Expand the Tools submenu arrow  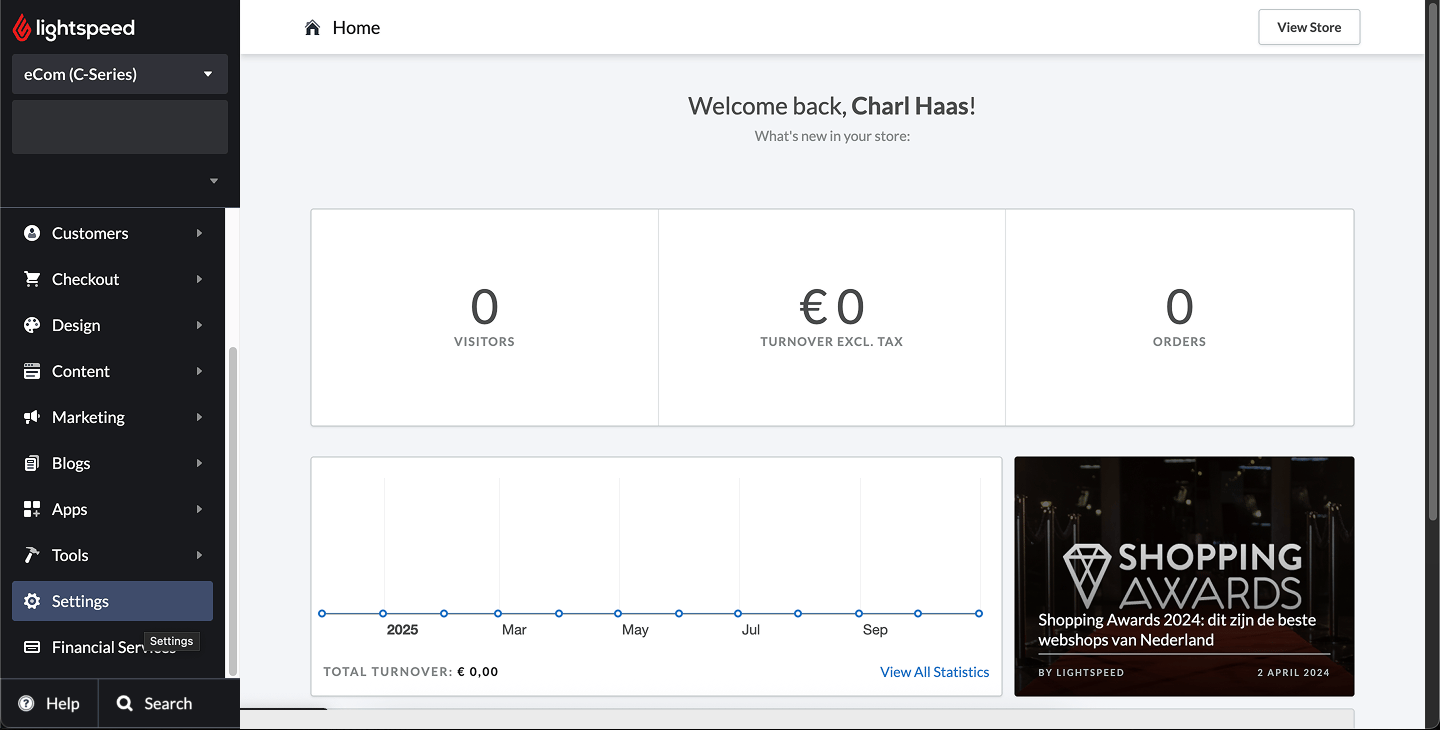(199, 555)
